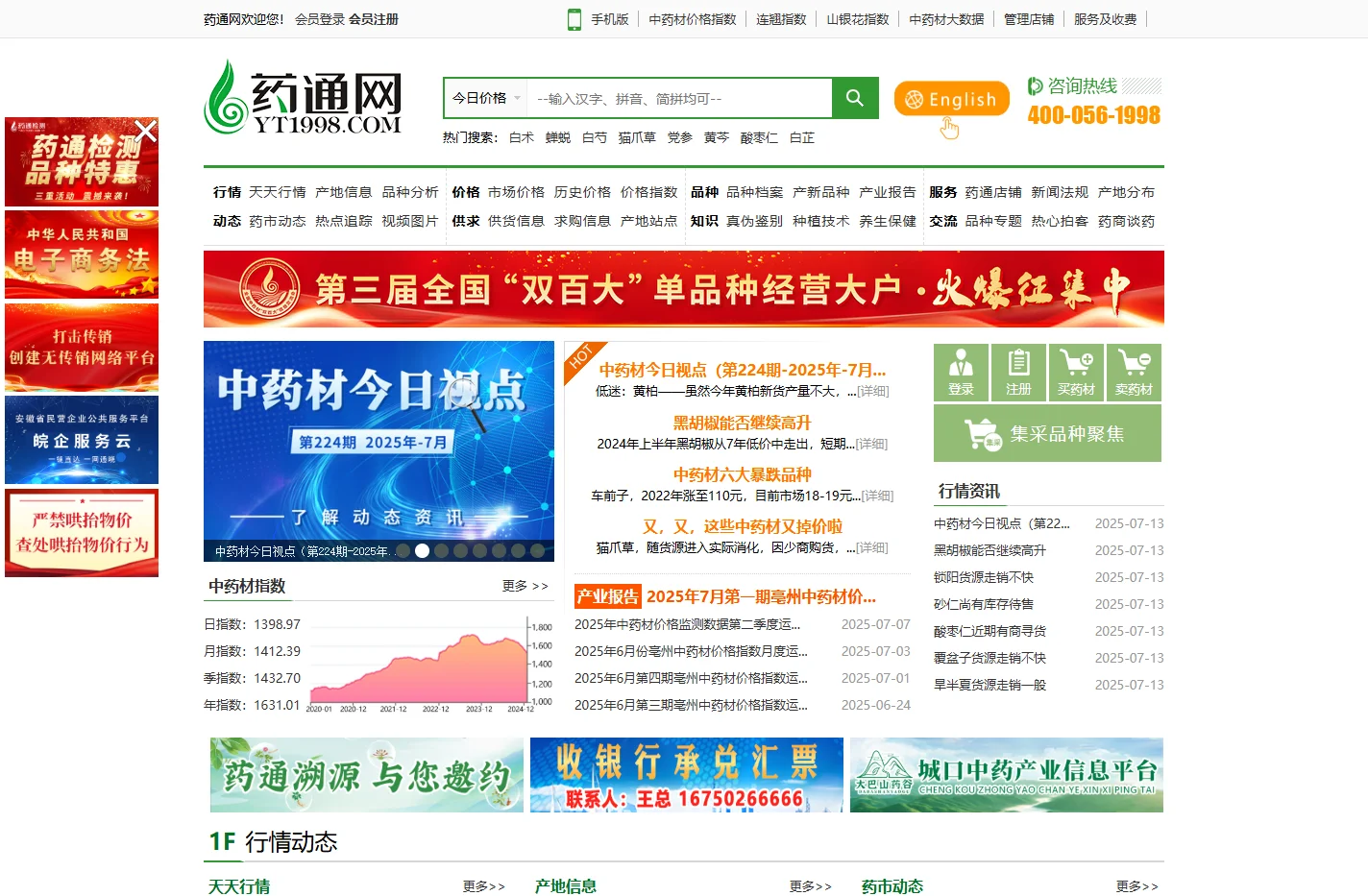
Task: Open 更多 link next to 药市动态
Action: [x=1136, y=886]
